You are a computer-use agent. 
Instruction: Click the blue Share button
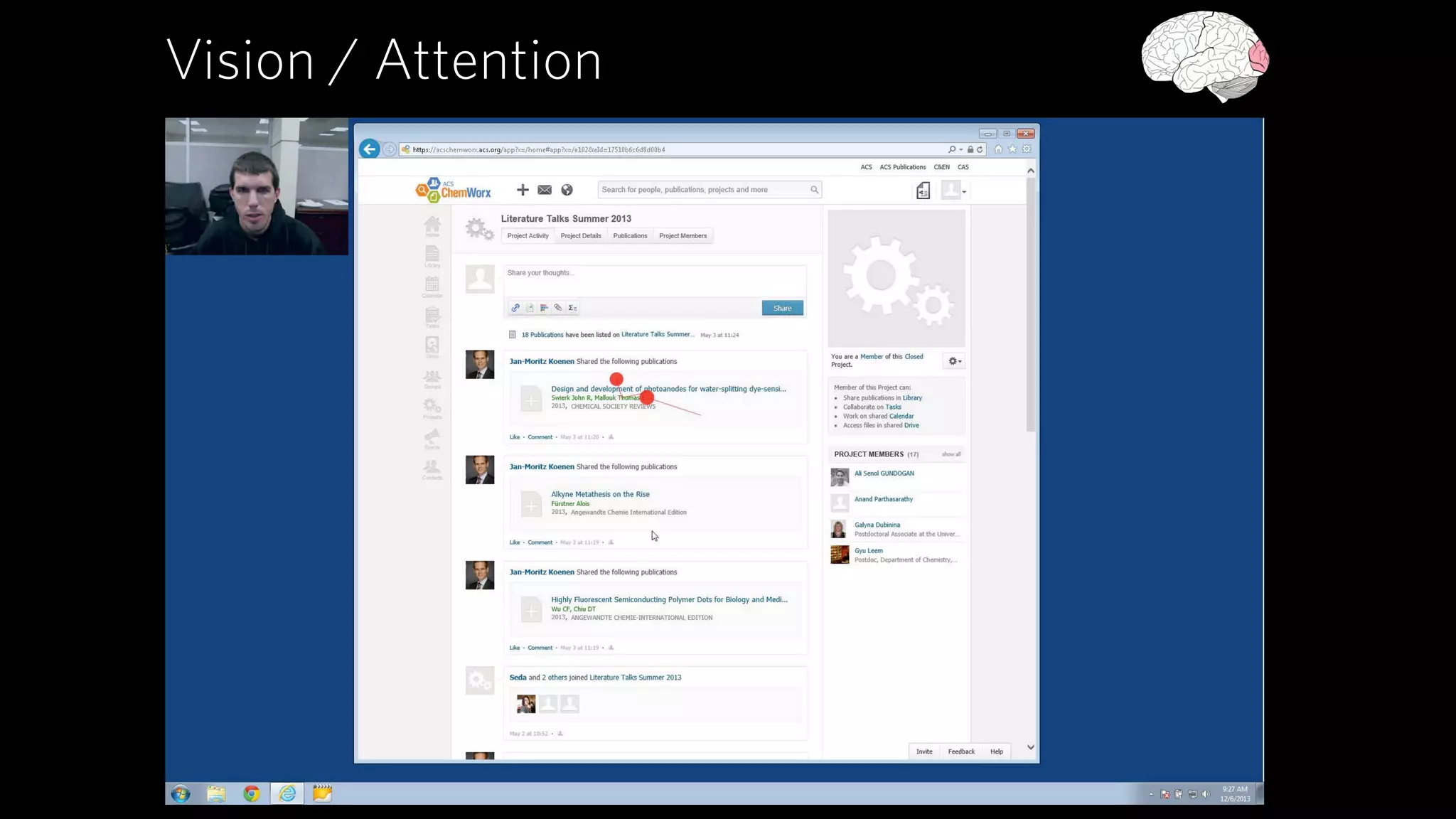[782, 308]
